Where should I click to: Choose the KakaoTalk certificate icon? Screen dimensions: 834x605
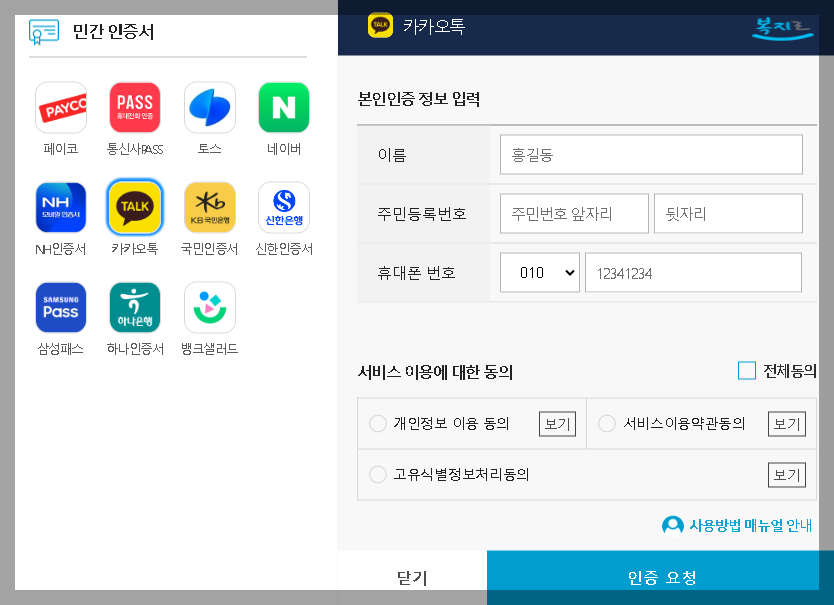135,208
